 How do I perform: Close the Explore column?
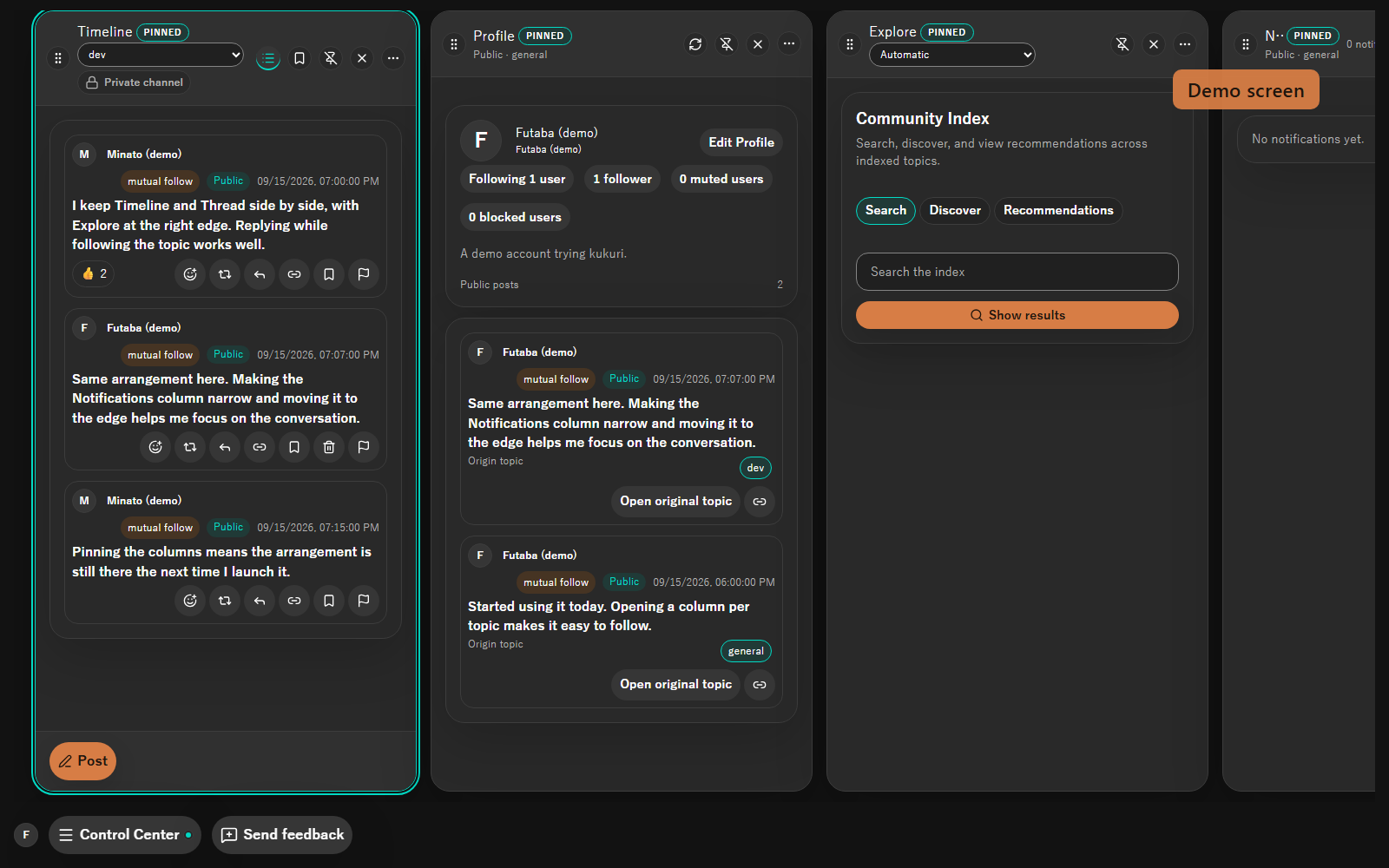coord(1154,44)
